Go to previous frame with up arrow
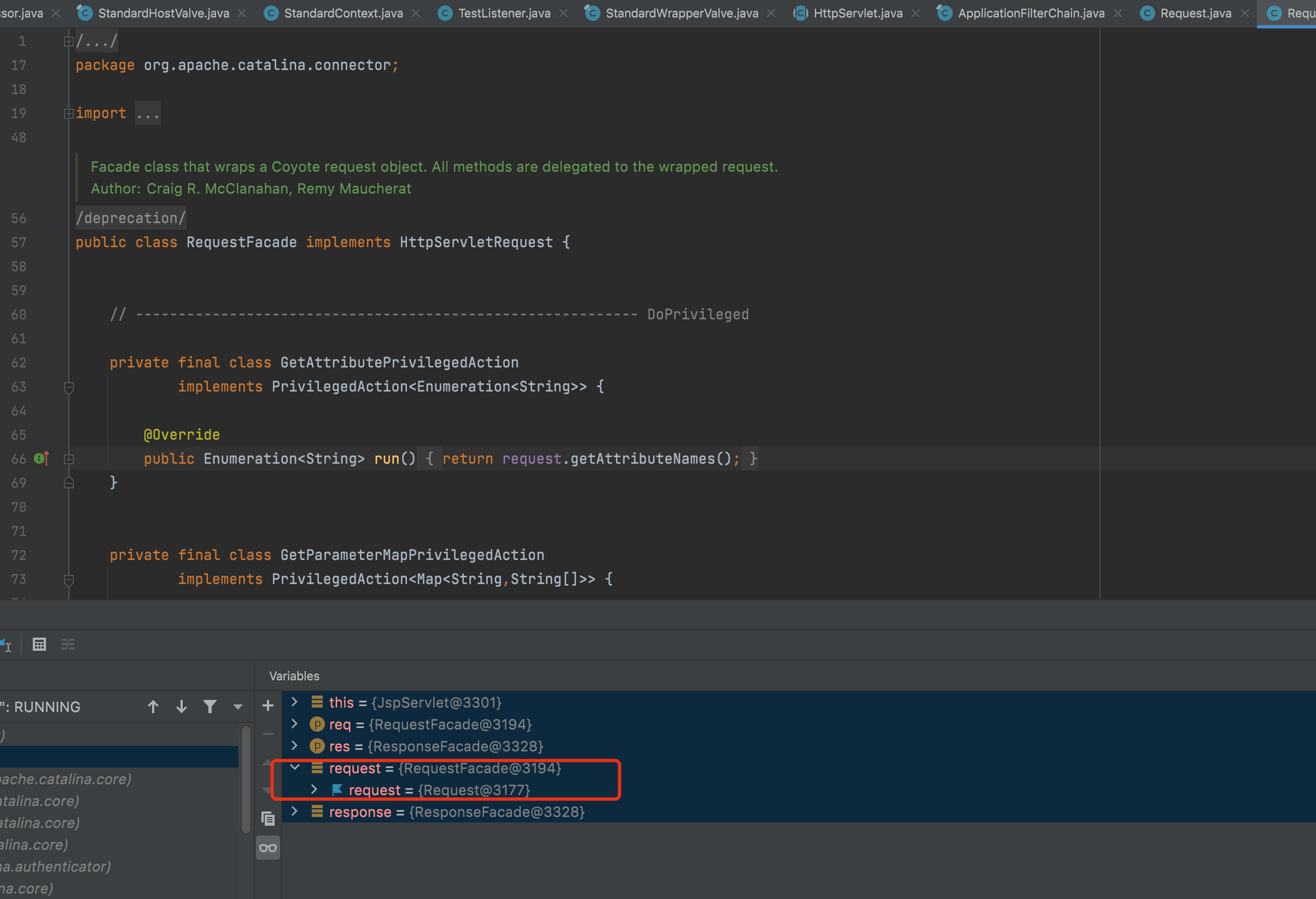Screen dimensions: 1316x899 [x=153, y=707]
